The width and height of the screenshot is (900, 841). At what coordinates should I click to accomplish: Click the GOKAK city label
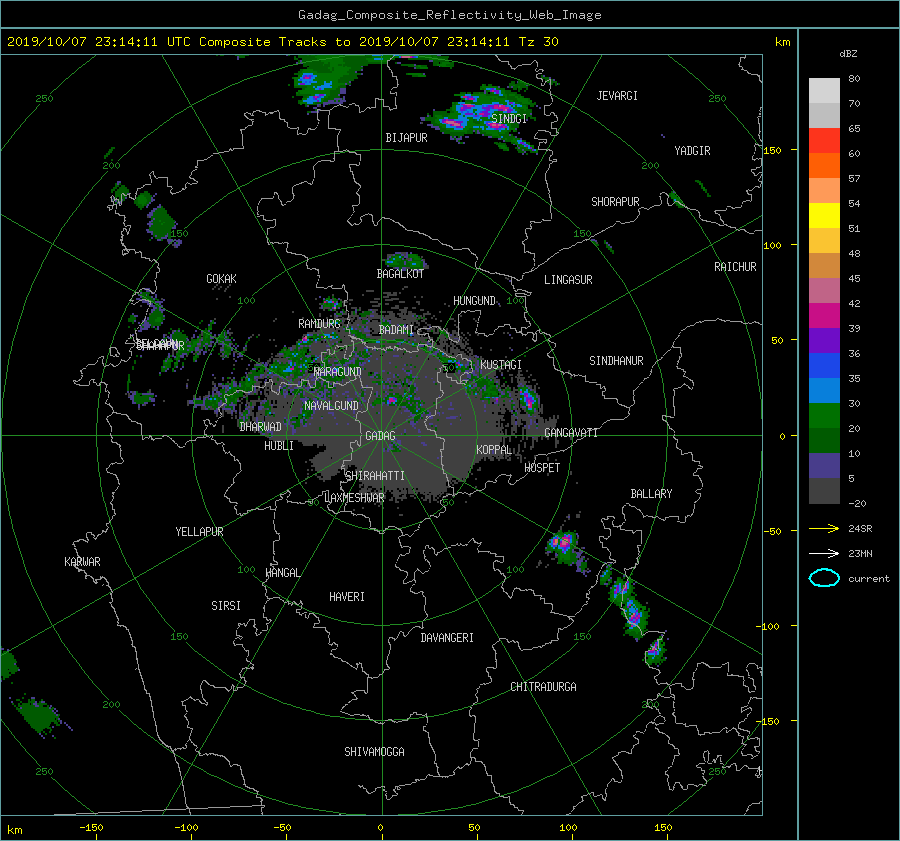click(222, 278)
